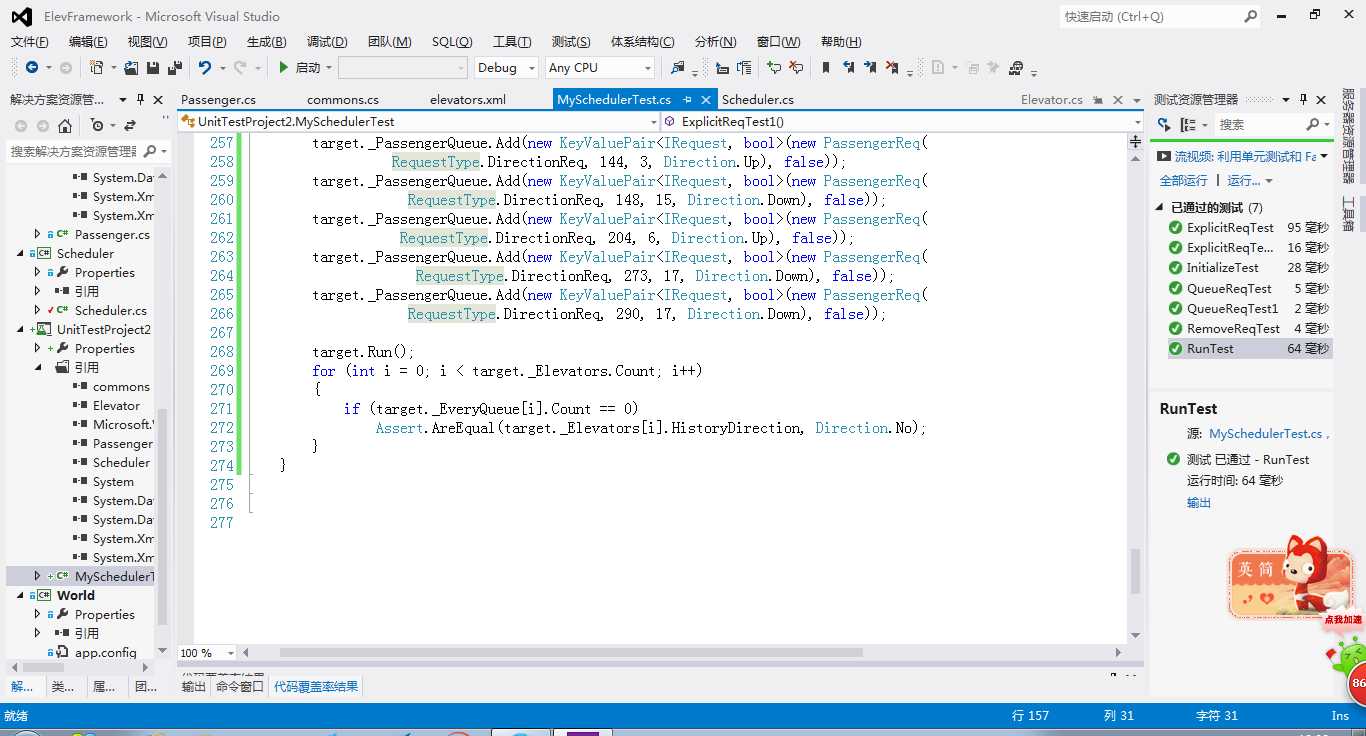Pin the MySchedulerTest.cs tab
Image resolution: width=1366 pixels, height=736 pixels.
point(687,100)
